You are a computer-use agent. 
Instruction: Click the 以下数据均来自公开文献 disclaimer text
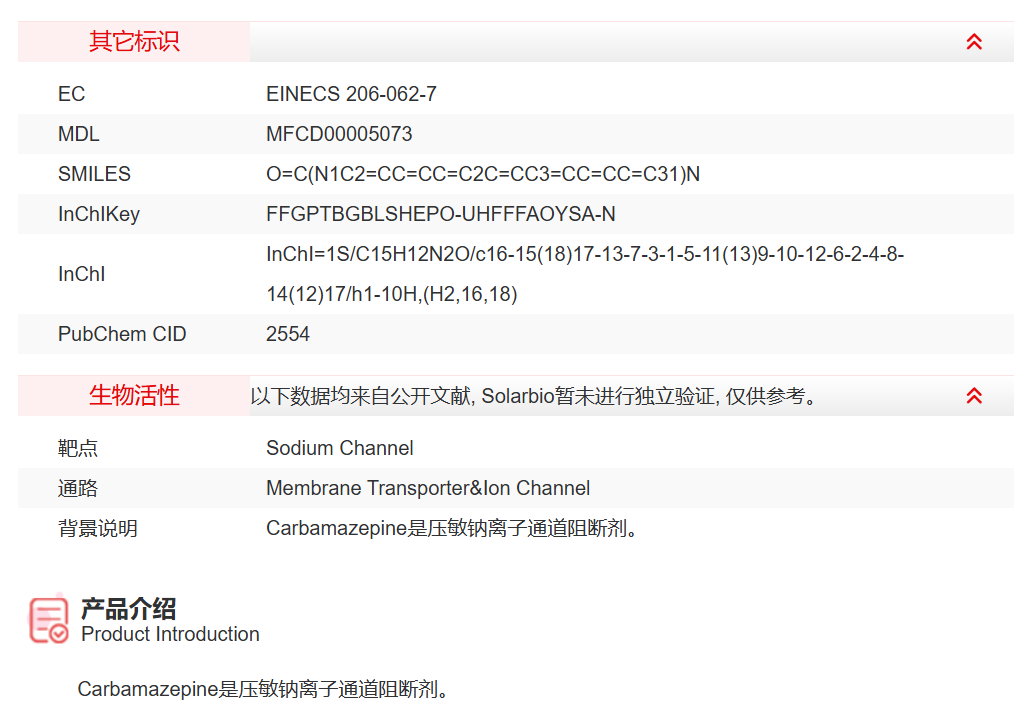pyautogui.click(x=534, y=396)
